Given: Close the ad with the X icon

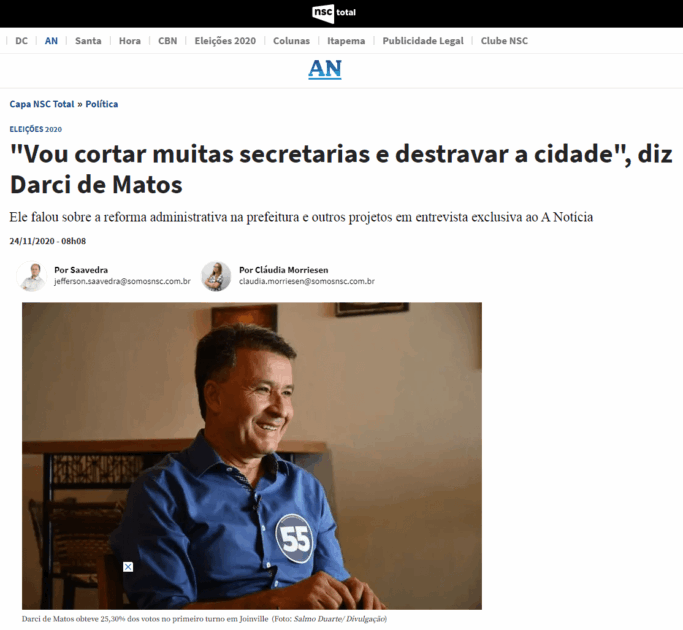Looking at the screenshot, I should (128, 567).
